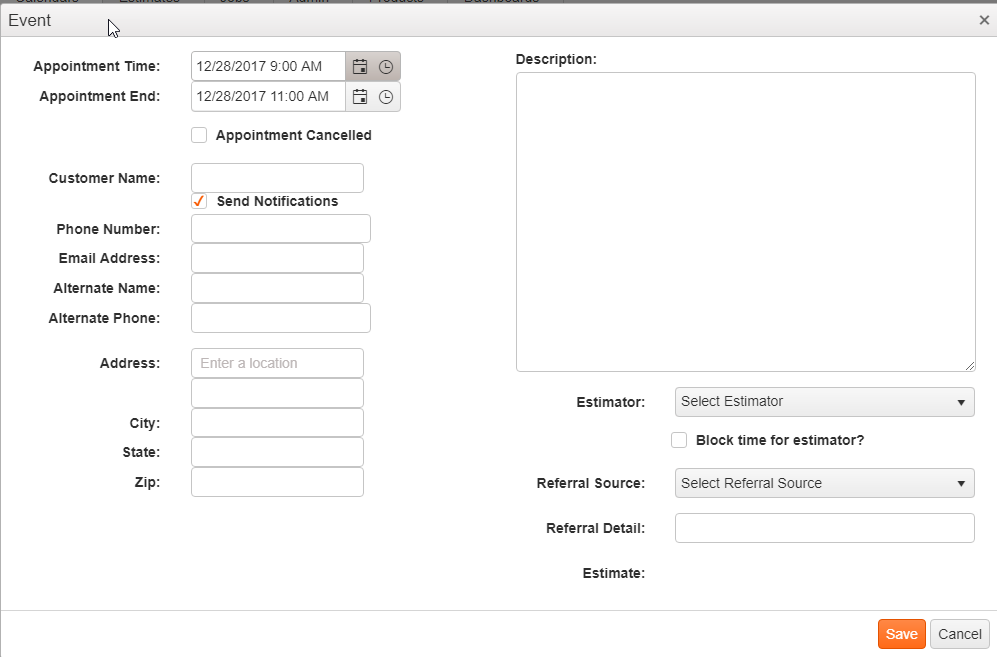Focus the Customer Name field
This screenshot has width=997, height=657.
tap(277, 178)
